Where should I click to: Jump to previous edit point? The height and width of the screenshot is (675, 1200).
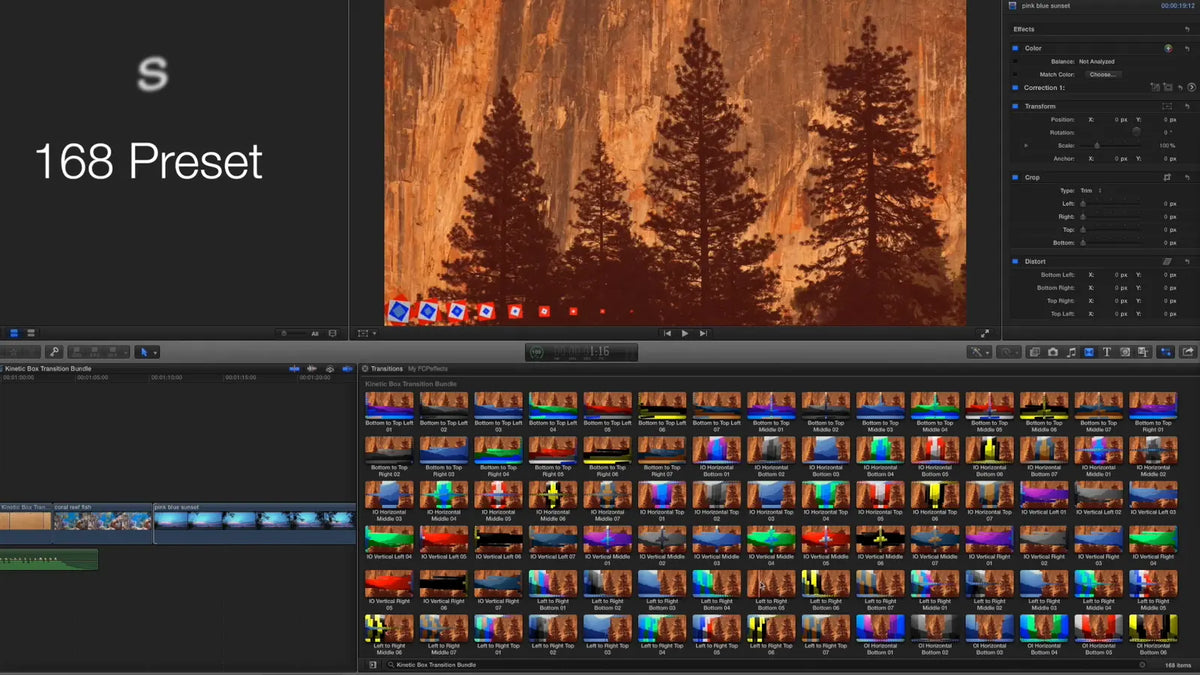point(666,333)
